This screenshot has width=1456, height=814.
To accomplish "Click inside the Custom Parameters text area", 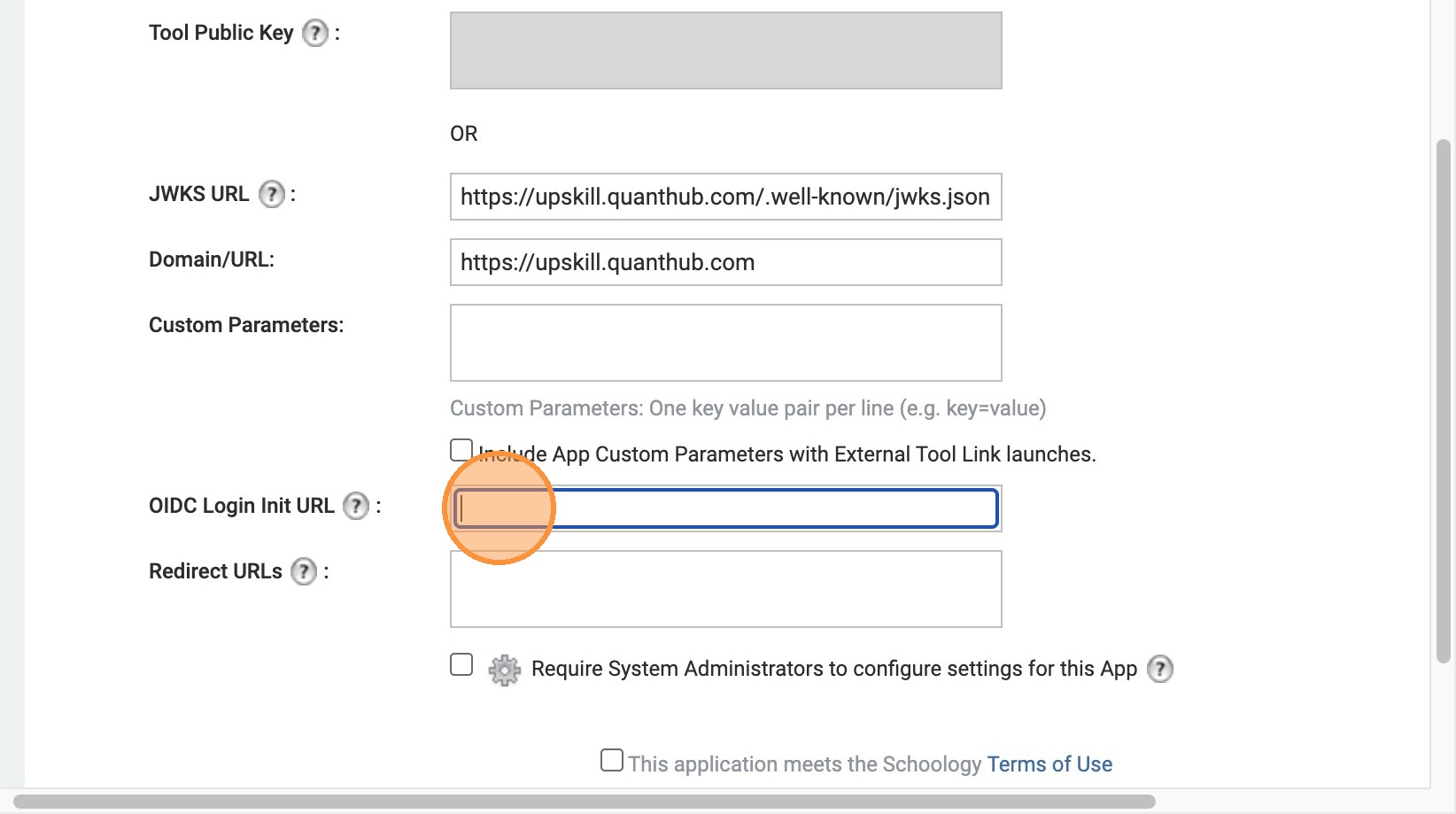I will point(725,343).
